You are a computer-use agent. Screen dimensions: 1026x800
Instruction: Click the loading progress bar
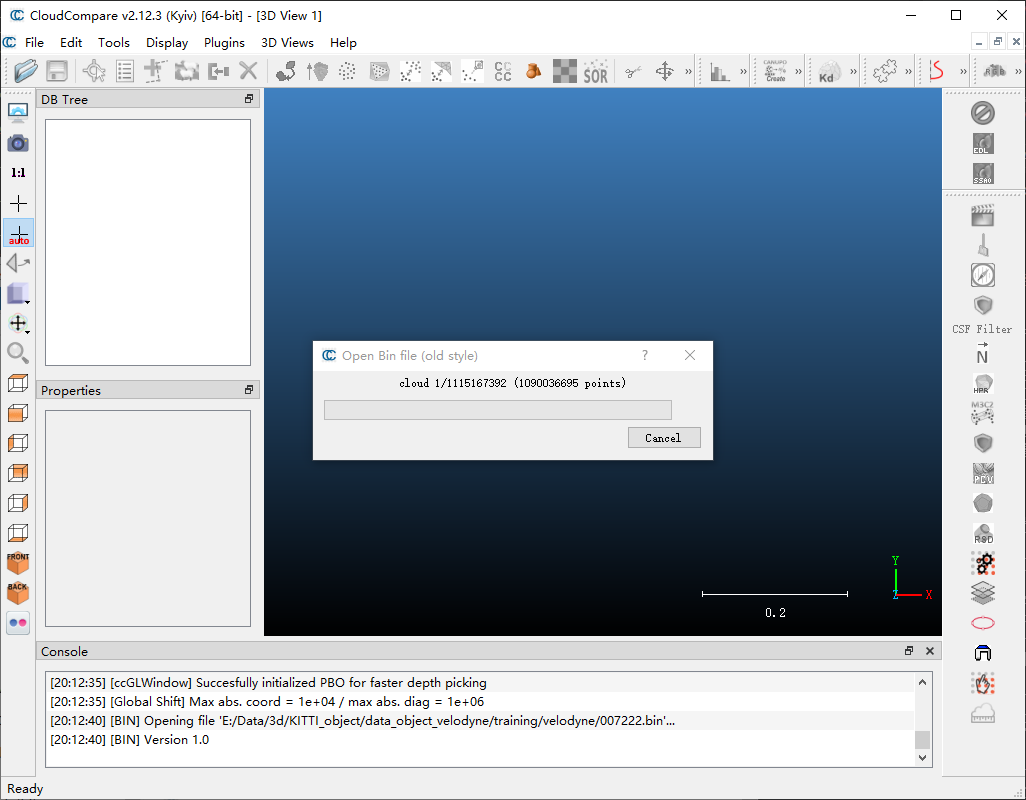click(498, 410)
